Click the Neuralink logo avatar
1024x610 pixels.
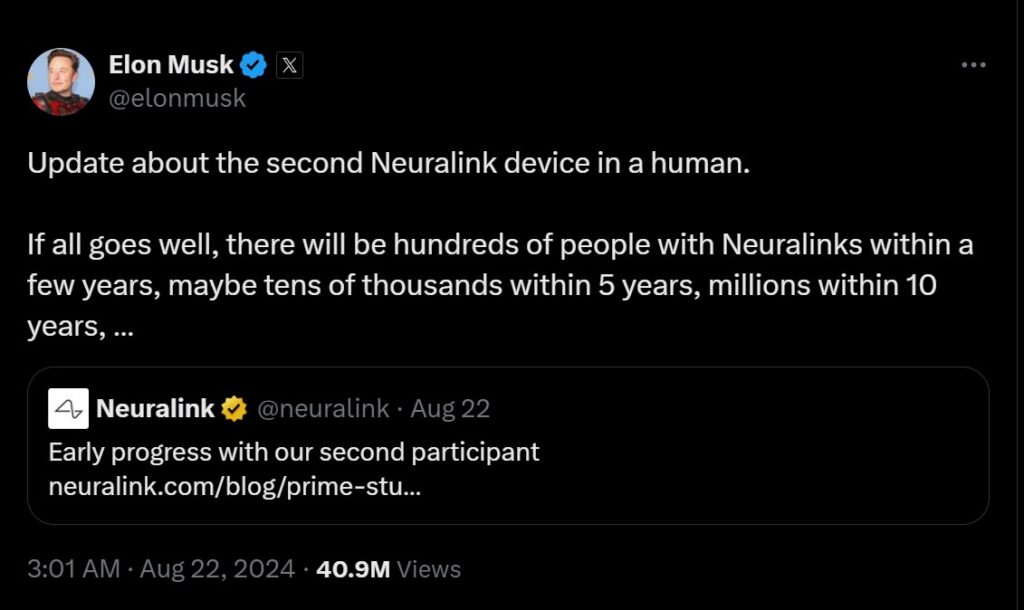coord(68,409)
